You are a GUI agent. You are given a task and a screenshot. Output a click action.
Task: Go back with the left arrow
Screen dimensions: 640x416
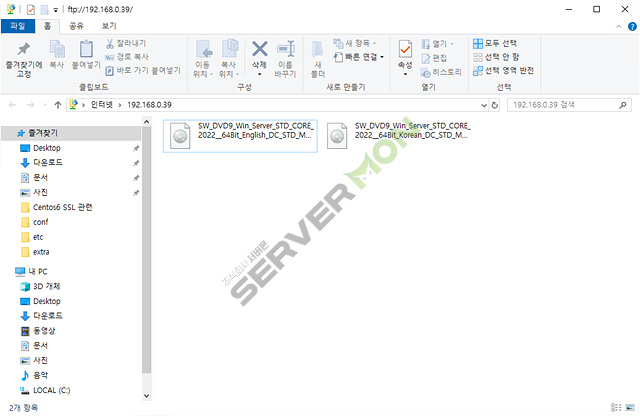click(x=12, y=105)
